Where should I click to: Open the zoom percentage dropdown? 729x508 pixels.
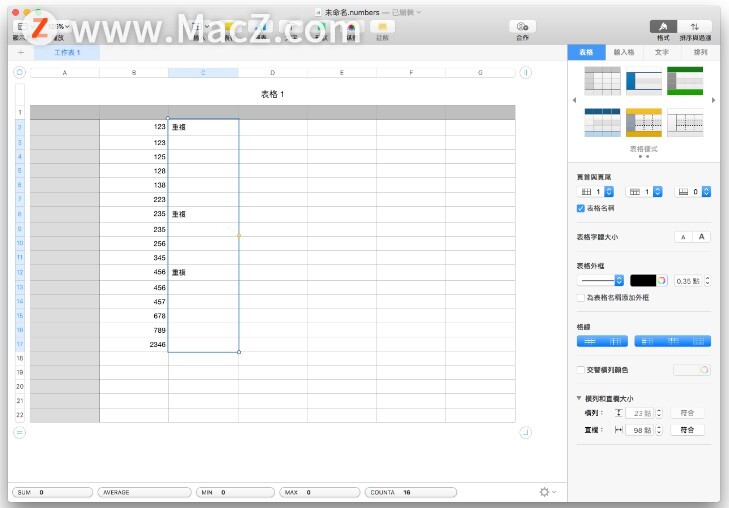point(60,26)
